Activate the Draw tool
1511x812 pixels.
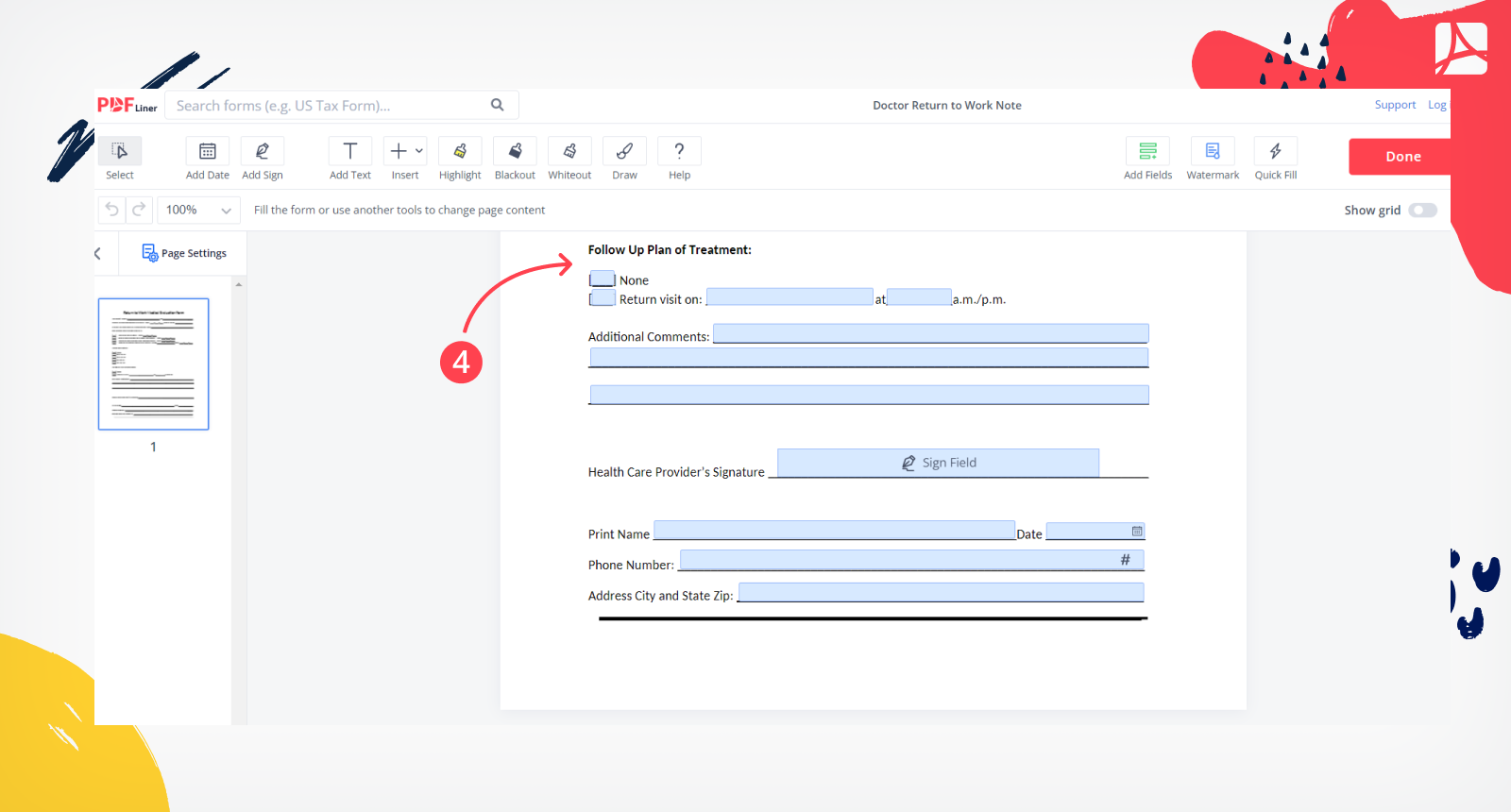click(624, 152)
